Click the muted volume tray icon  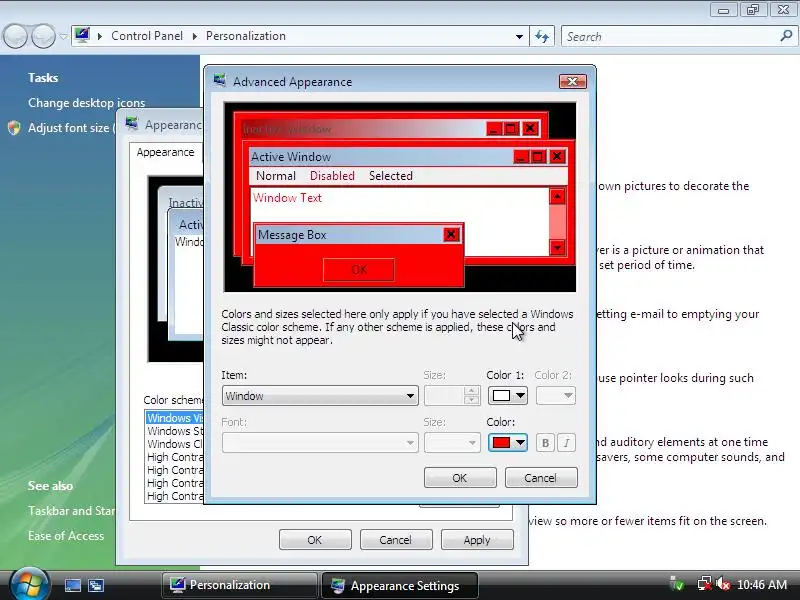(723, 584)
